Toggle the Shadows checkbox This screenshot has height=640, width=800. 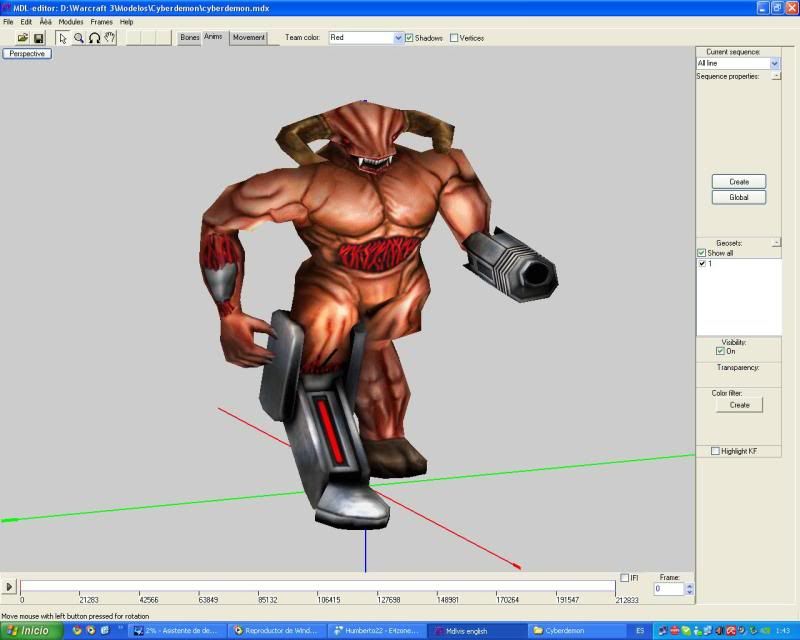[409, 38]
